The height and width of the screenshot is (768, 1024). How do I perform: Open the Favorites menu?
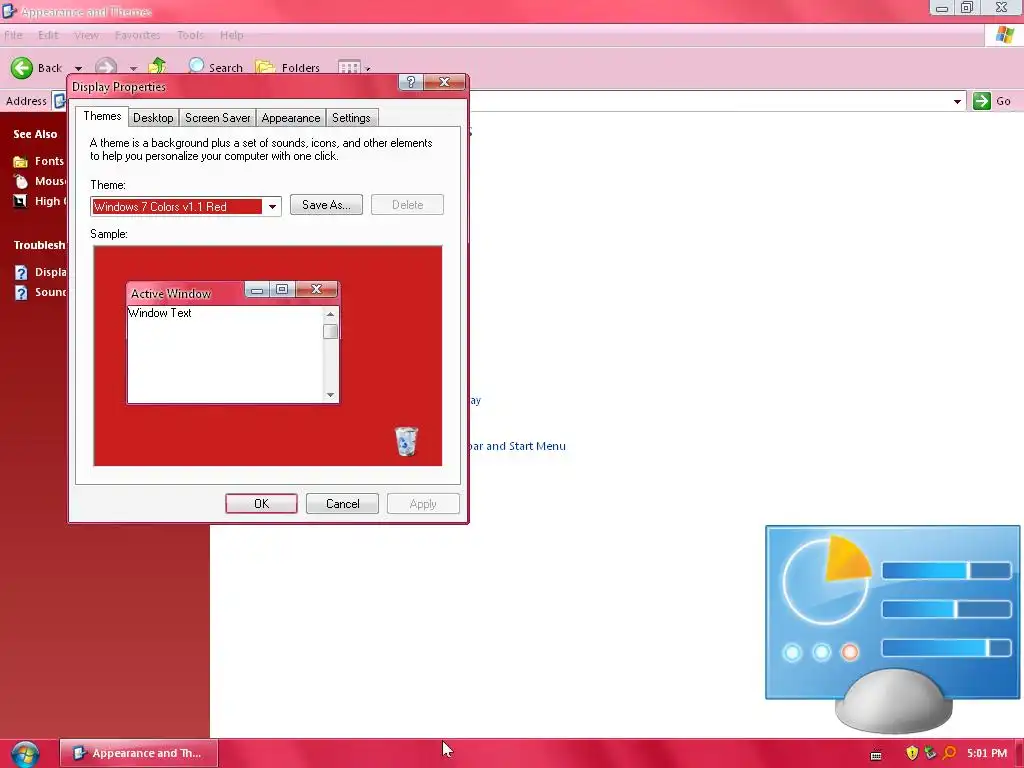click(137, 35)
